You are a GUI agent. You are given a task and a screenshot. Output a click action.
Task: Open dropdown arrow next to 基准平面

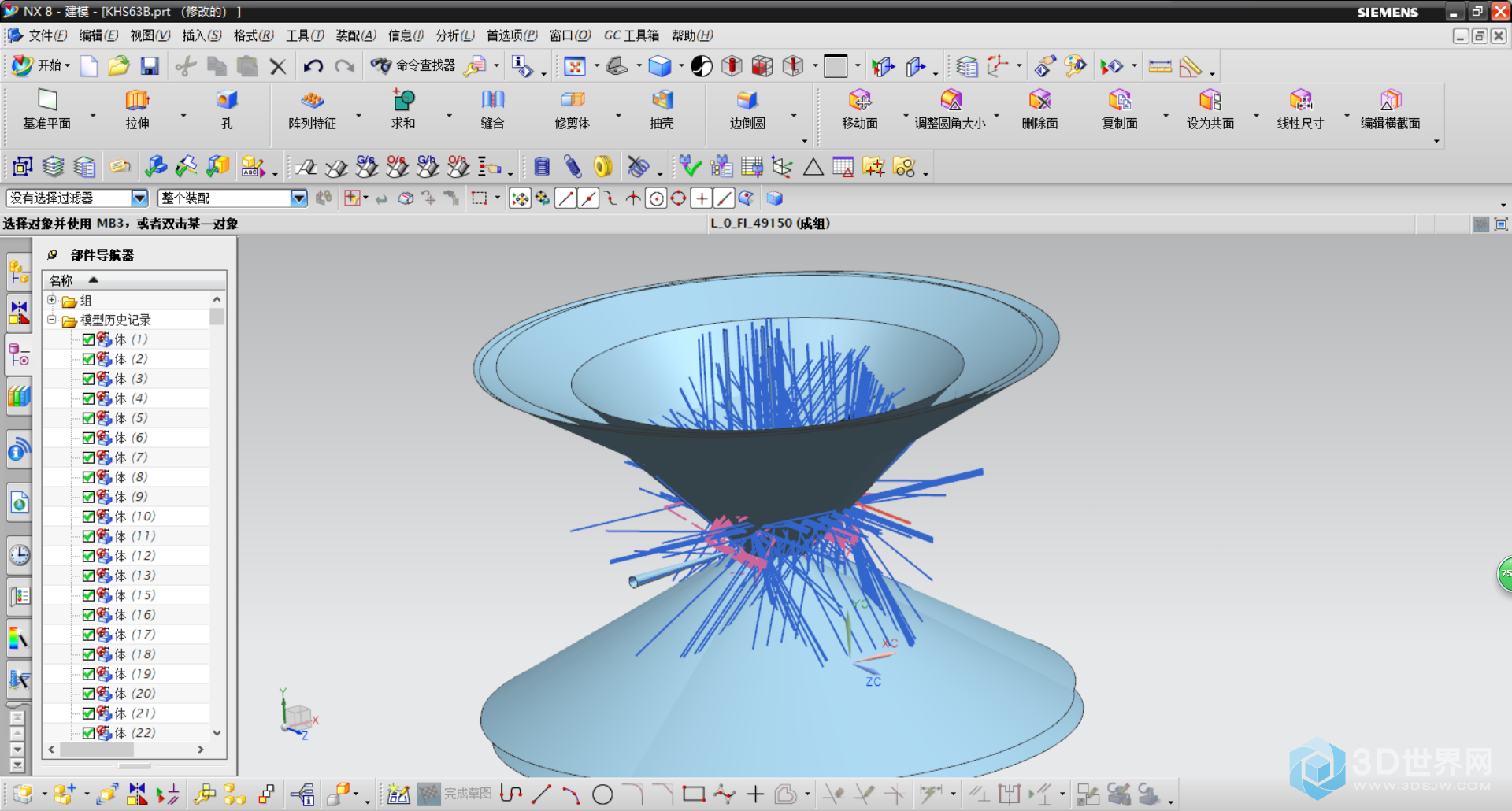coord(93,115)
